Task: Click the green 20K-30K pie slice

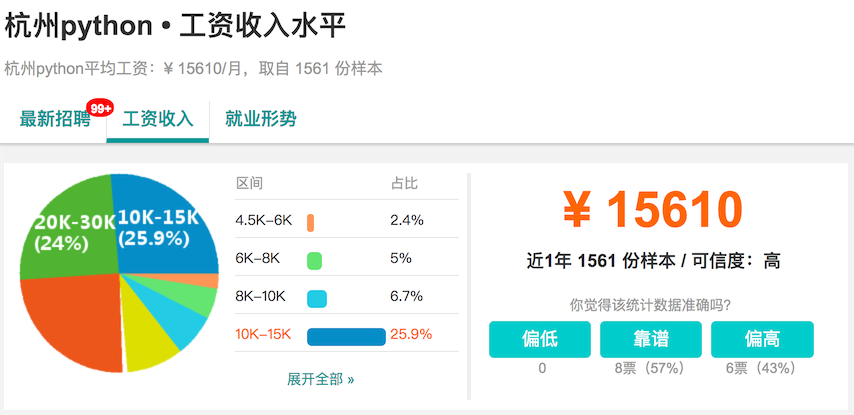Action: click(x=72, y=230)
